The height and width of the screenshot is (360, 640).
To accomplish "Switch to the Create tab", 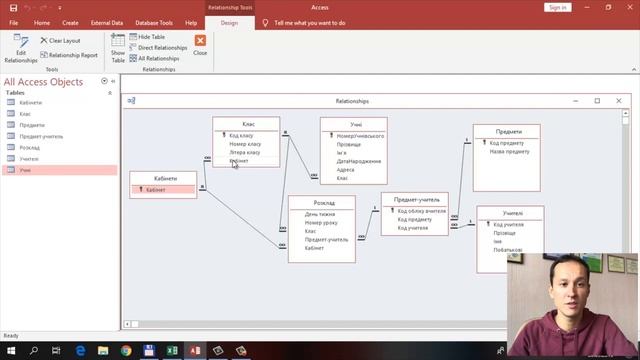I will pyautogui.click(x=70, y=23).
